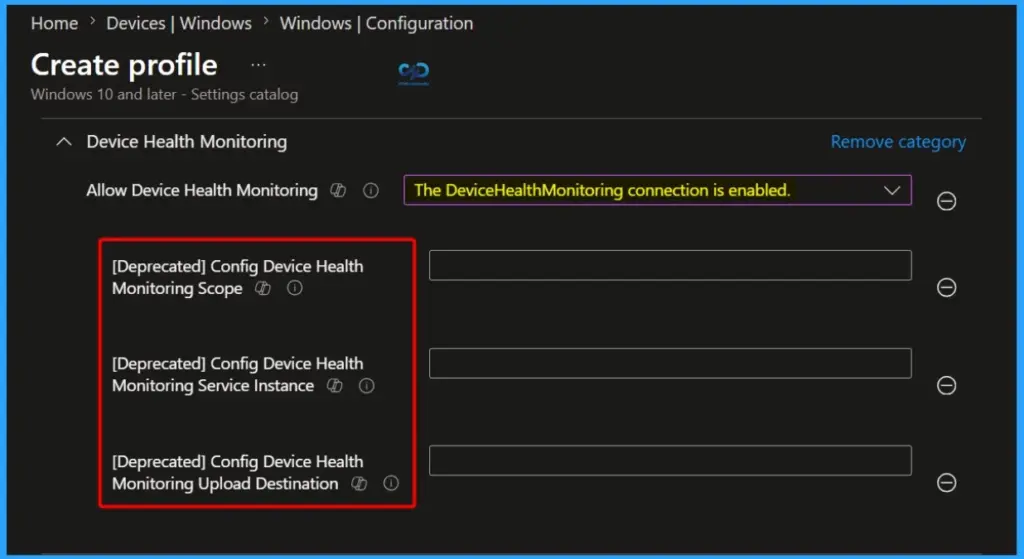
Task: Open Copilot icon beside Monitoring Scope setting
Action: point(263,288)
